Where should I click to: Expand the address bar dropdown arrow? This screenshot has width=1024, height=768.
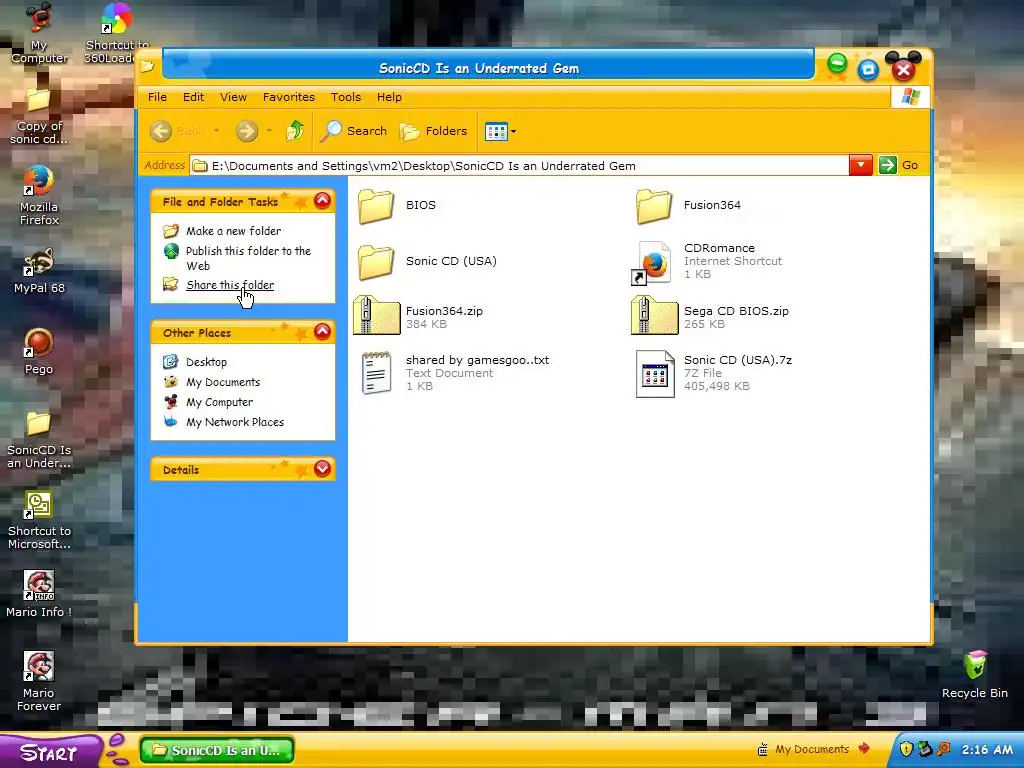tap(860, 165)
